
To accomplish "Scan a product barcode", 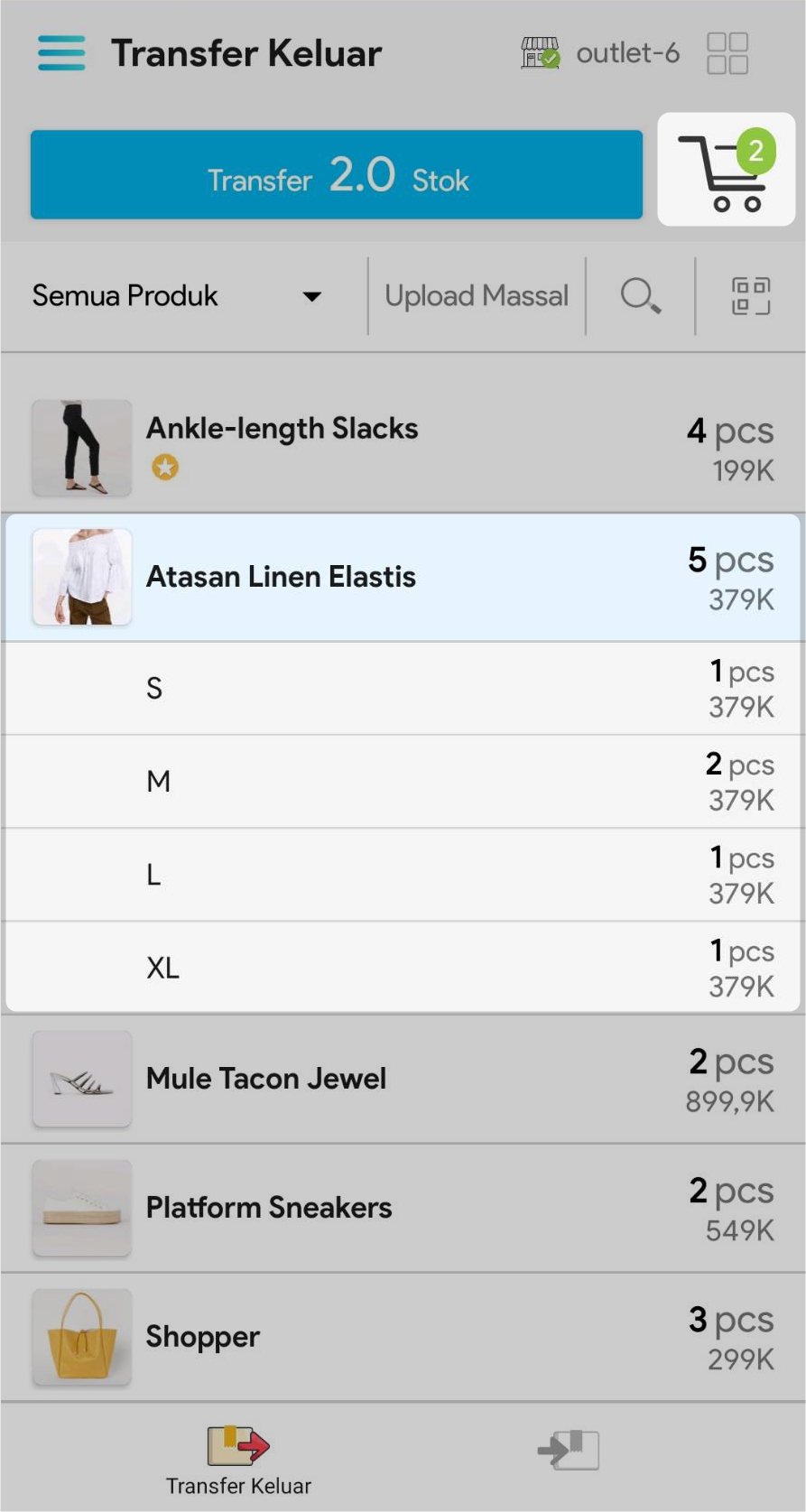I will (750, 295).
